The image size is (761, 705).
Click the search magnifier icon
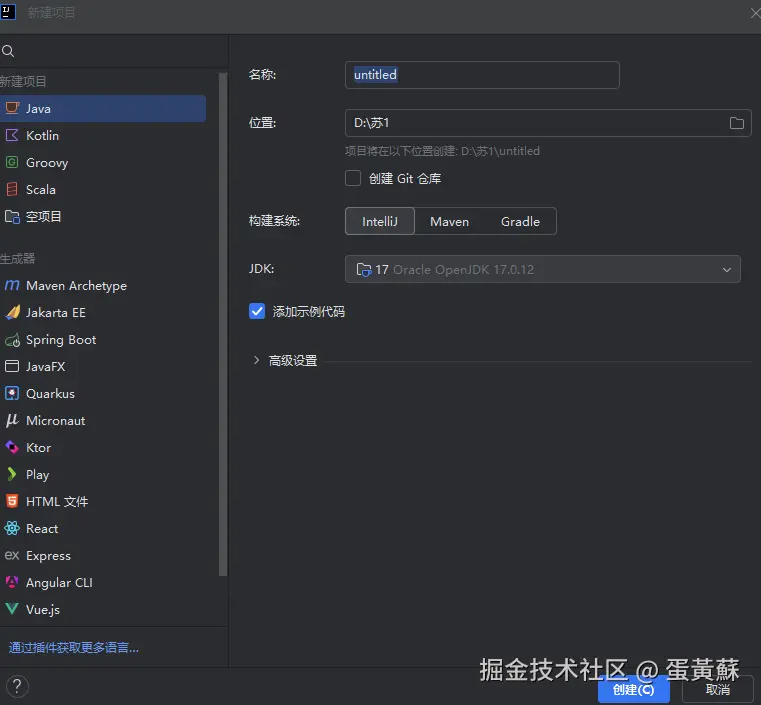click(8, 51)
